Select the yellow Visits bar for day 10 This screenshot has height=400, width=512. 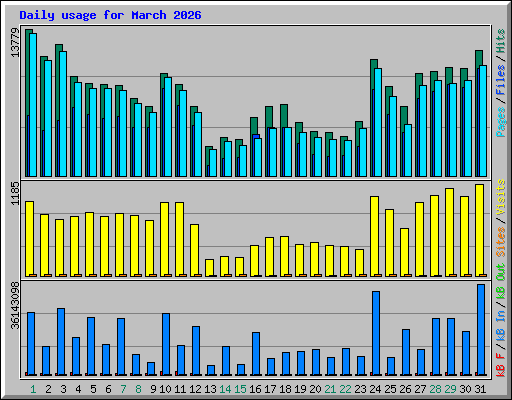coord(164,239)
